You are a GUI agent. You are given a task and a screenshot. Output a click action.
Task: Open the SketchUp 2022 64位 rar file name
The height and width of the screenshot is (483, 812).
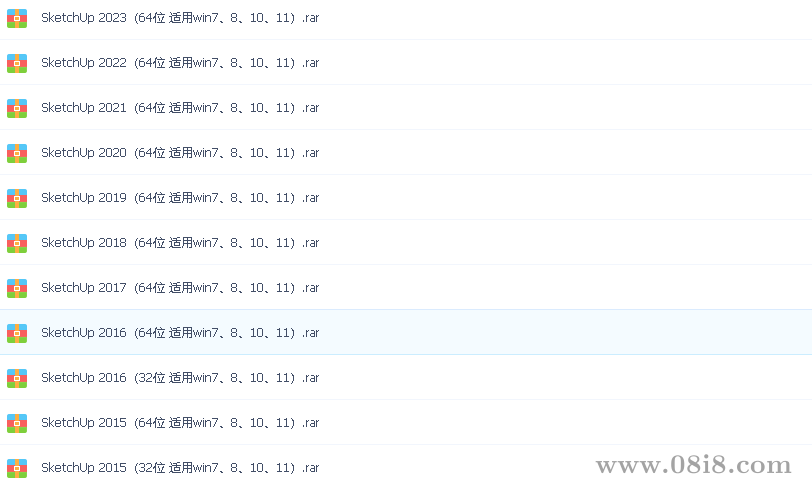click(x=180, y=63)
